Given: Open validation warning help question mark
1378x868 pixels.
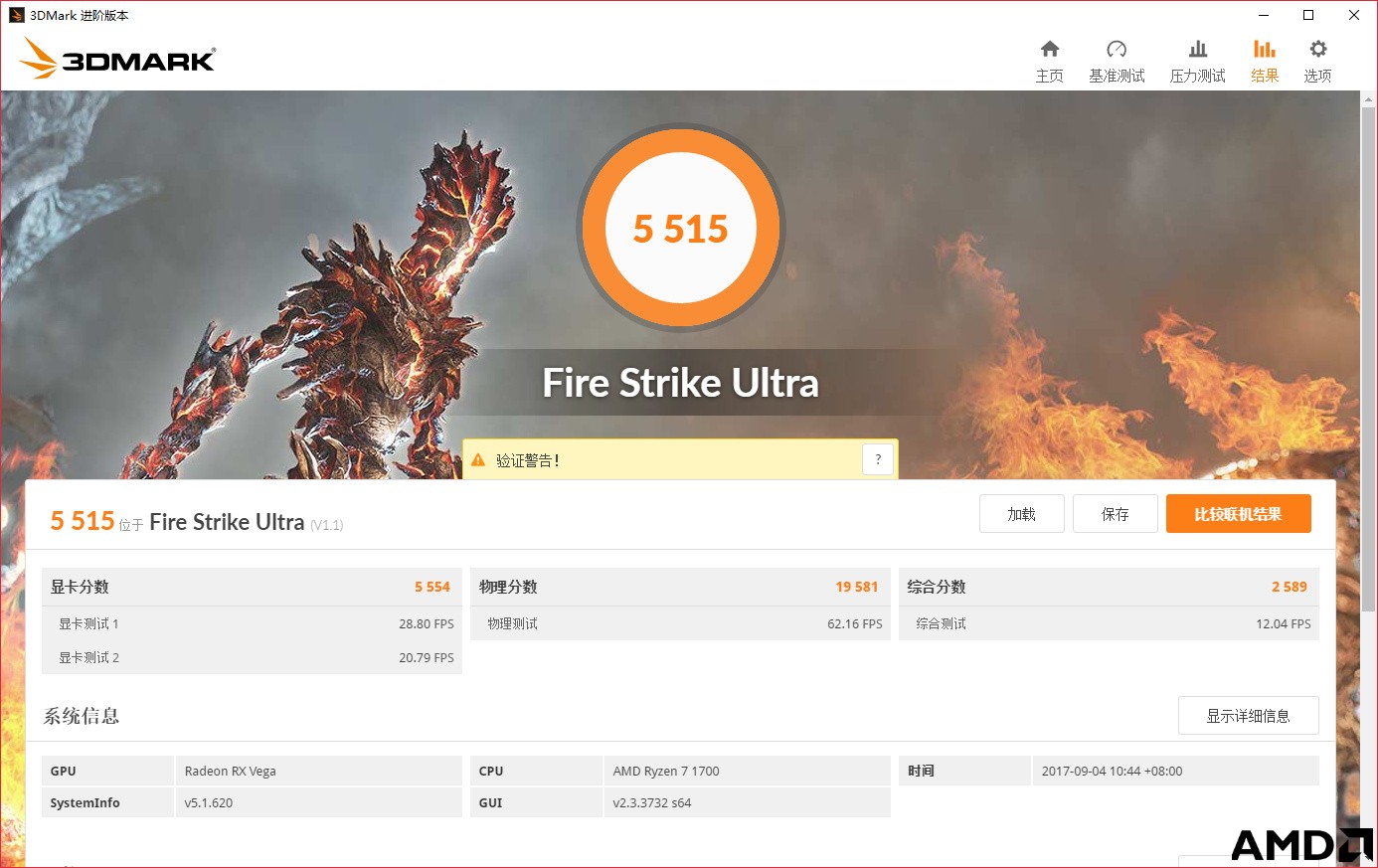Looking at the screenshot, I should tap(878, 459).
